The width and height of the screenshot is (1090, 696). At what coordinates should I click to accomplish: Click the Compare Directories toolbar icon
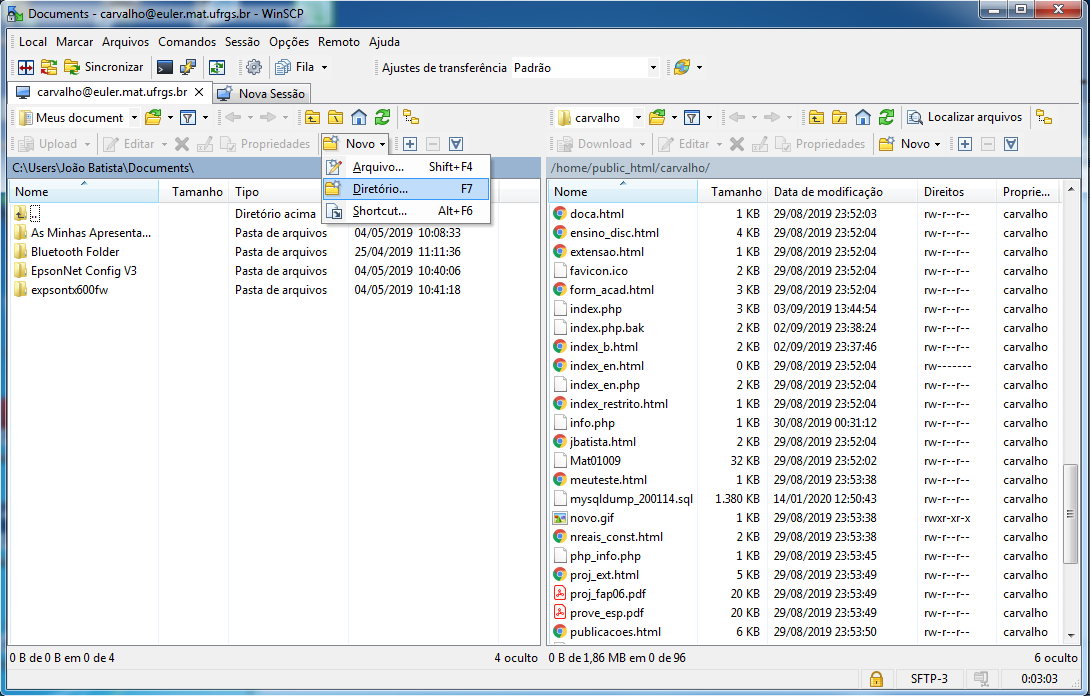(26, 67)
